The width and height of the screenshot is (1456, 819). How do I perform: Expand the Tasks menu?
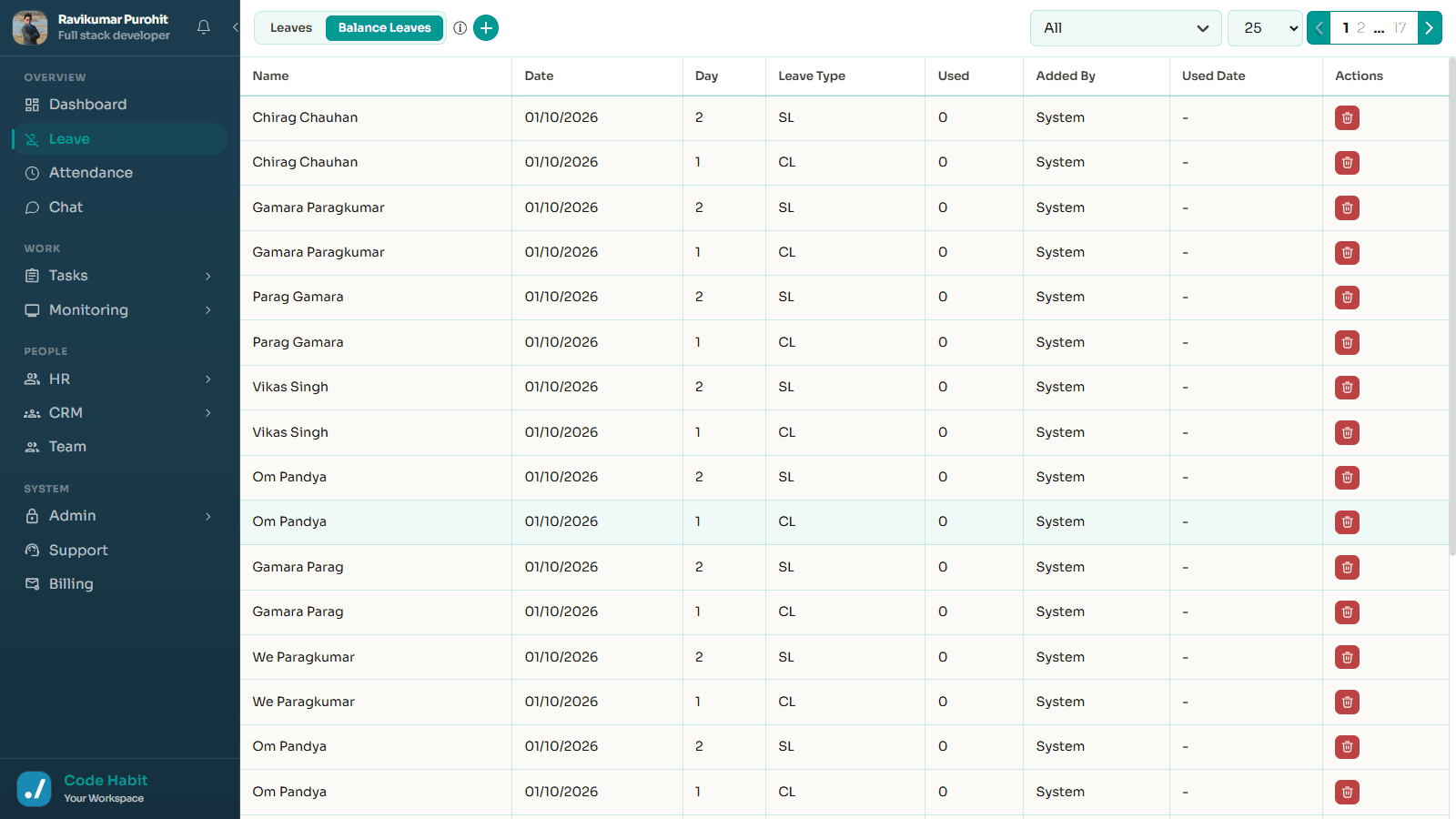tap(120, 276)
